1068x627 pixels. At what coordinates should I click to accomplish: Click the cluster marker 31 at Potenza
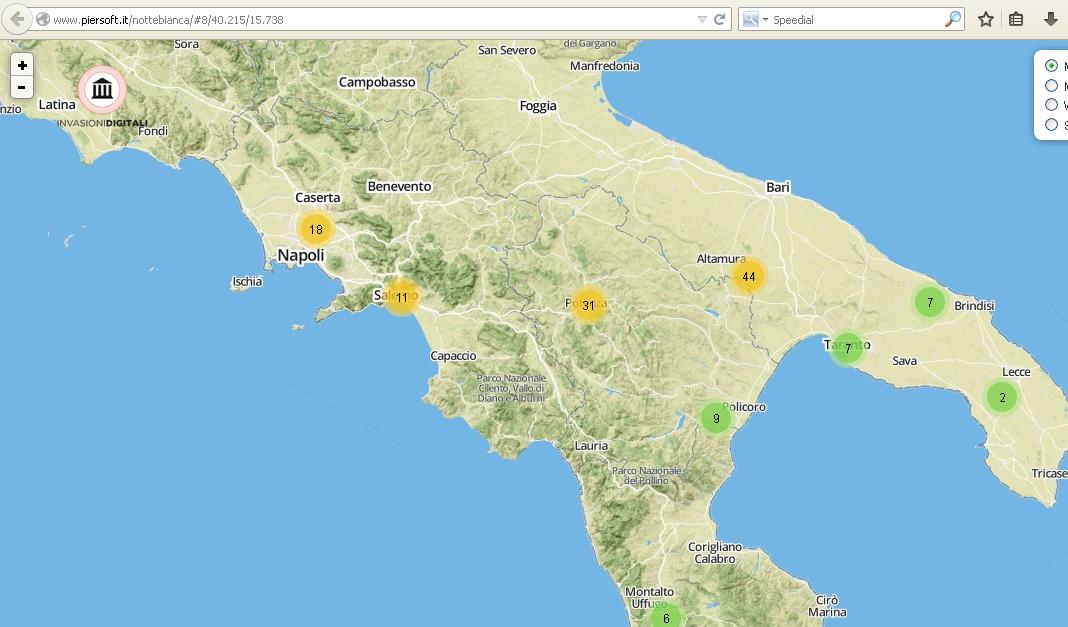click(x=588, y=305)
